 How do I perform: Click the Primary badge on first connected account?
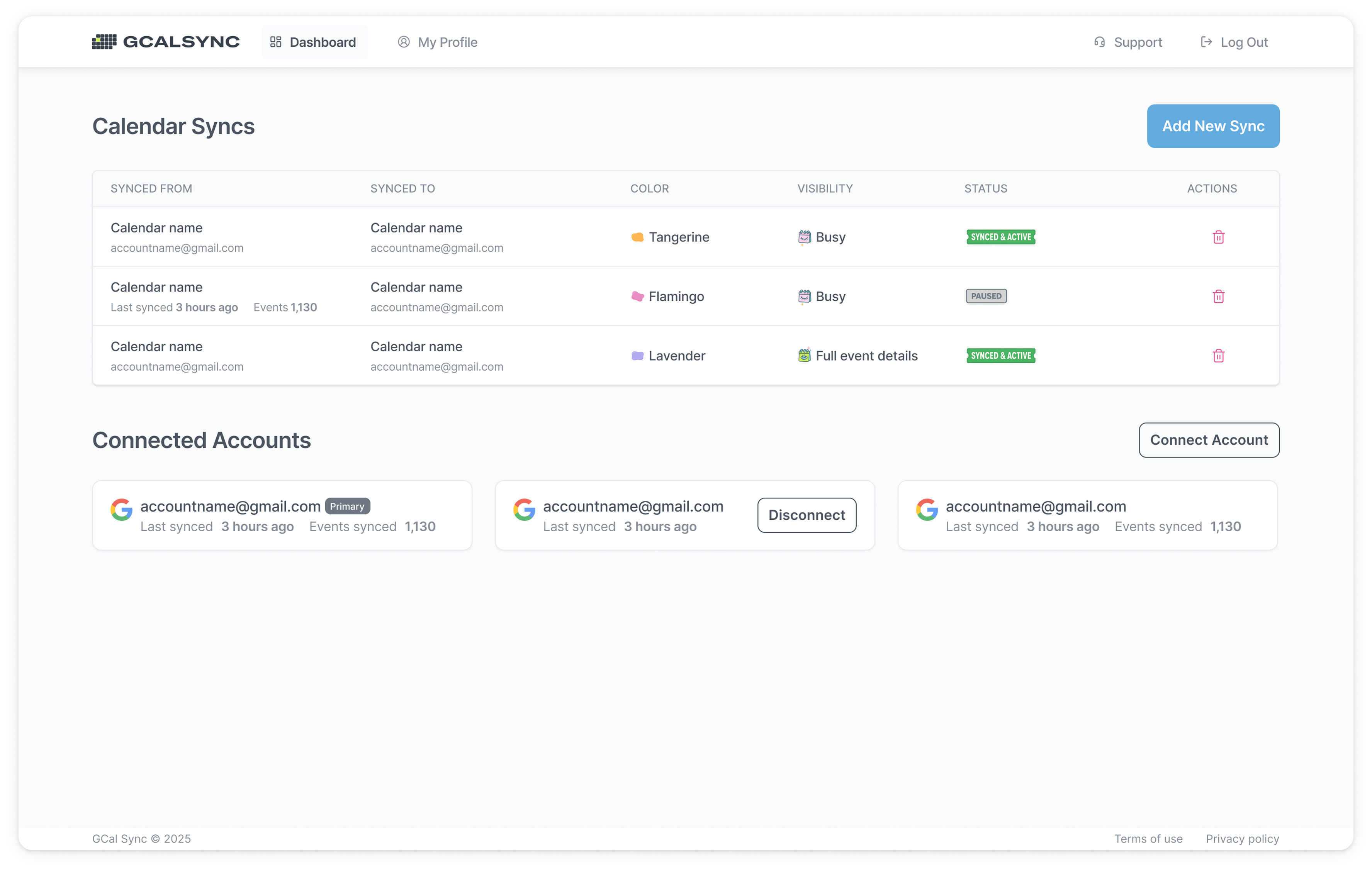[x=347, y=506]
